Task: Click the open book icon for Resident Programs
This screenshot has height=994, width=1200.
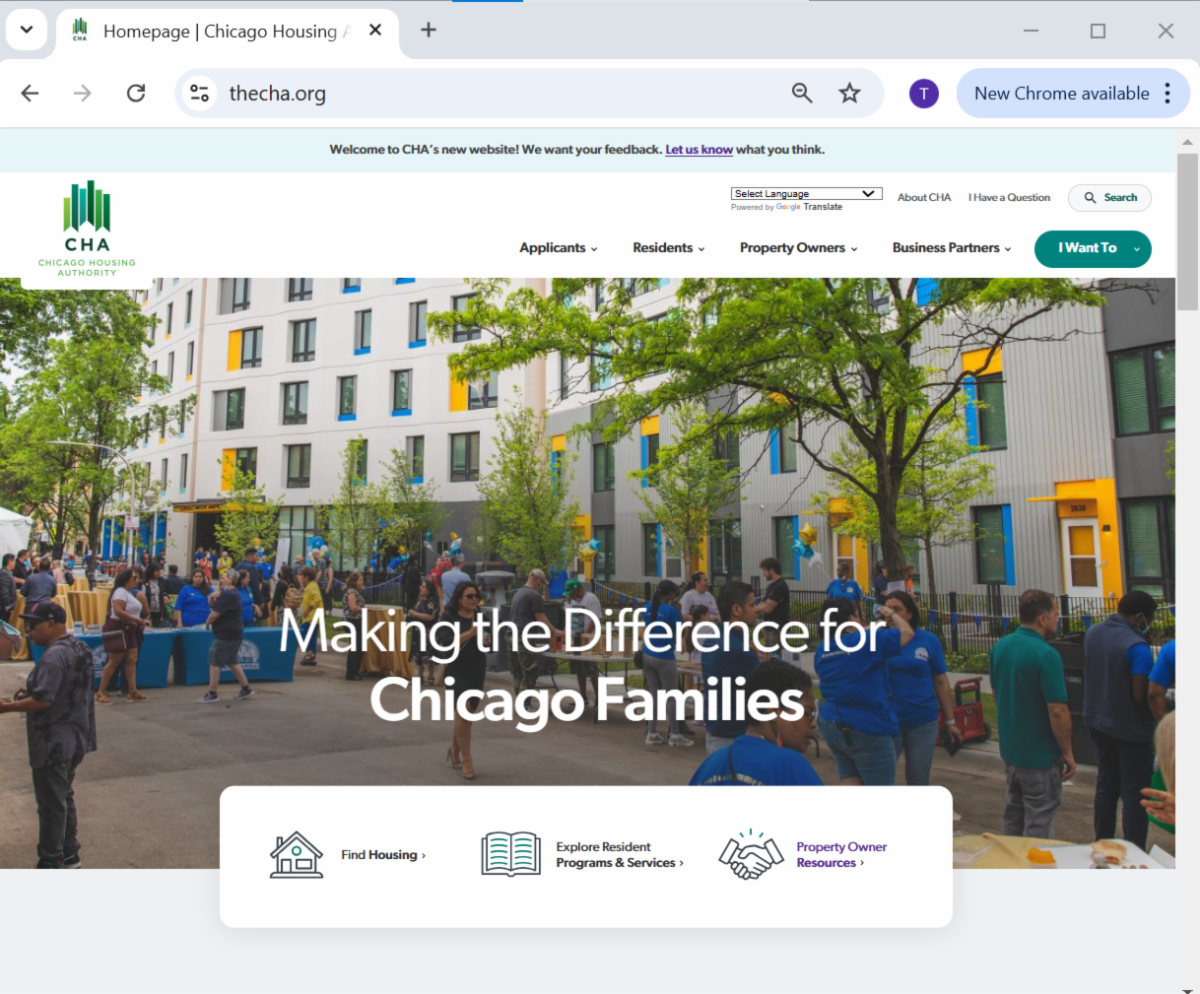Action: click(511, 854)
